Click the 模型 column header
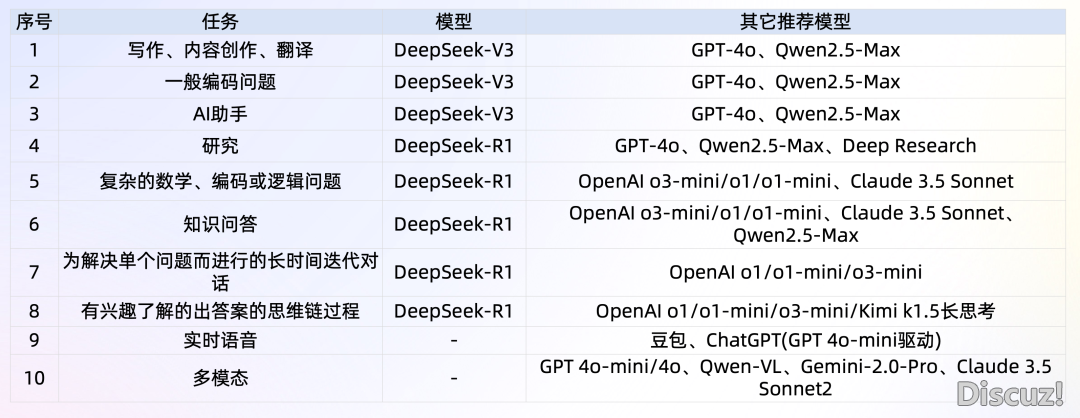 (x=454, y=22)
